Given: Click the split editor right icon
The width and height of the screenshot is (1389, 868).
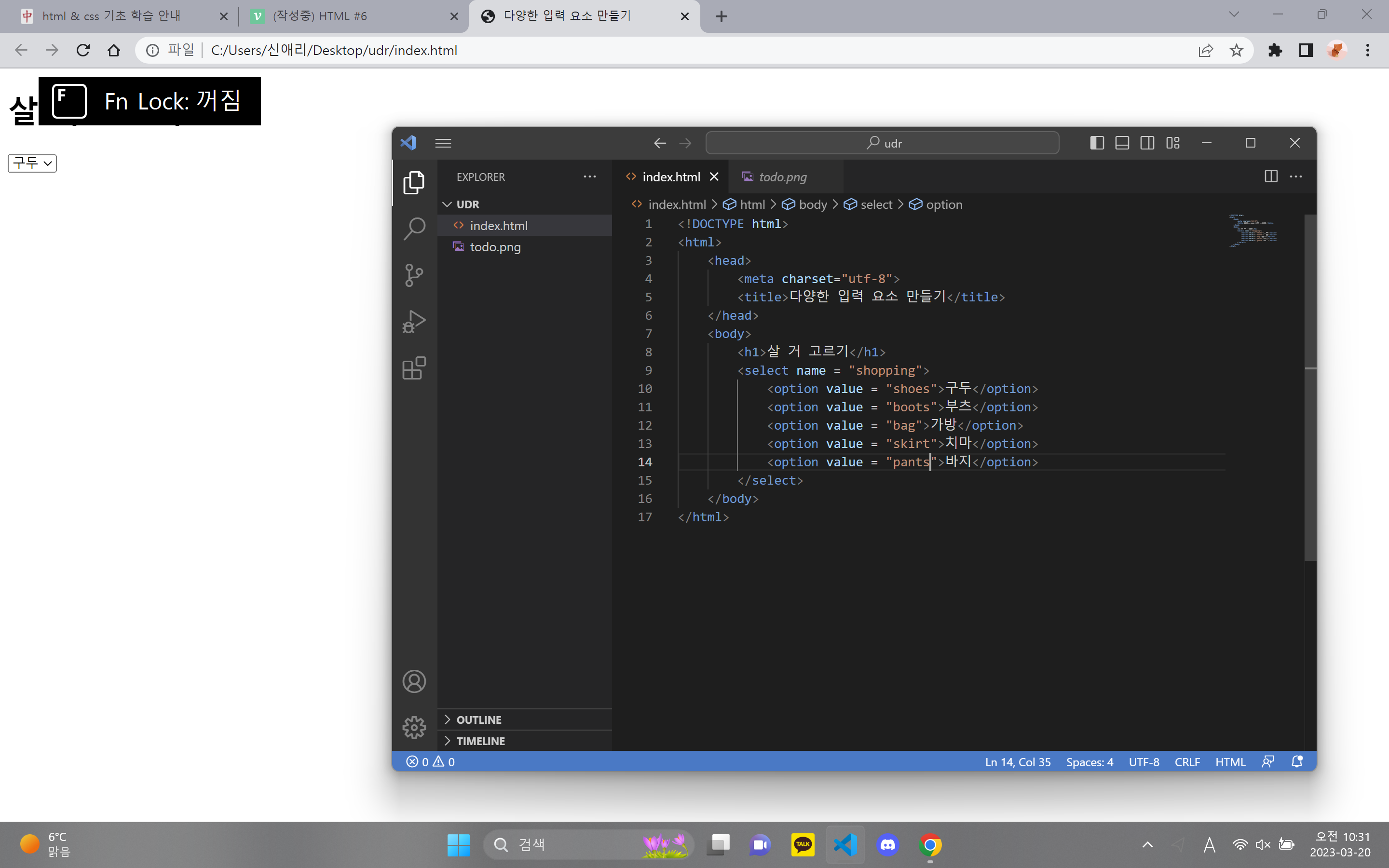Looking at the screenshot, I should (1271, 176).
